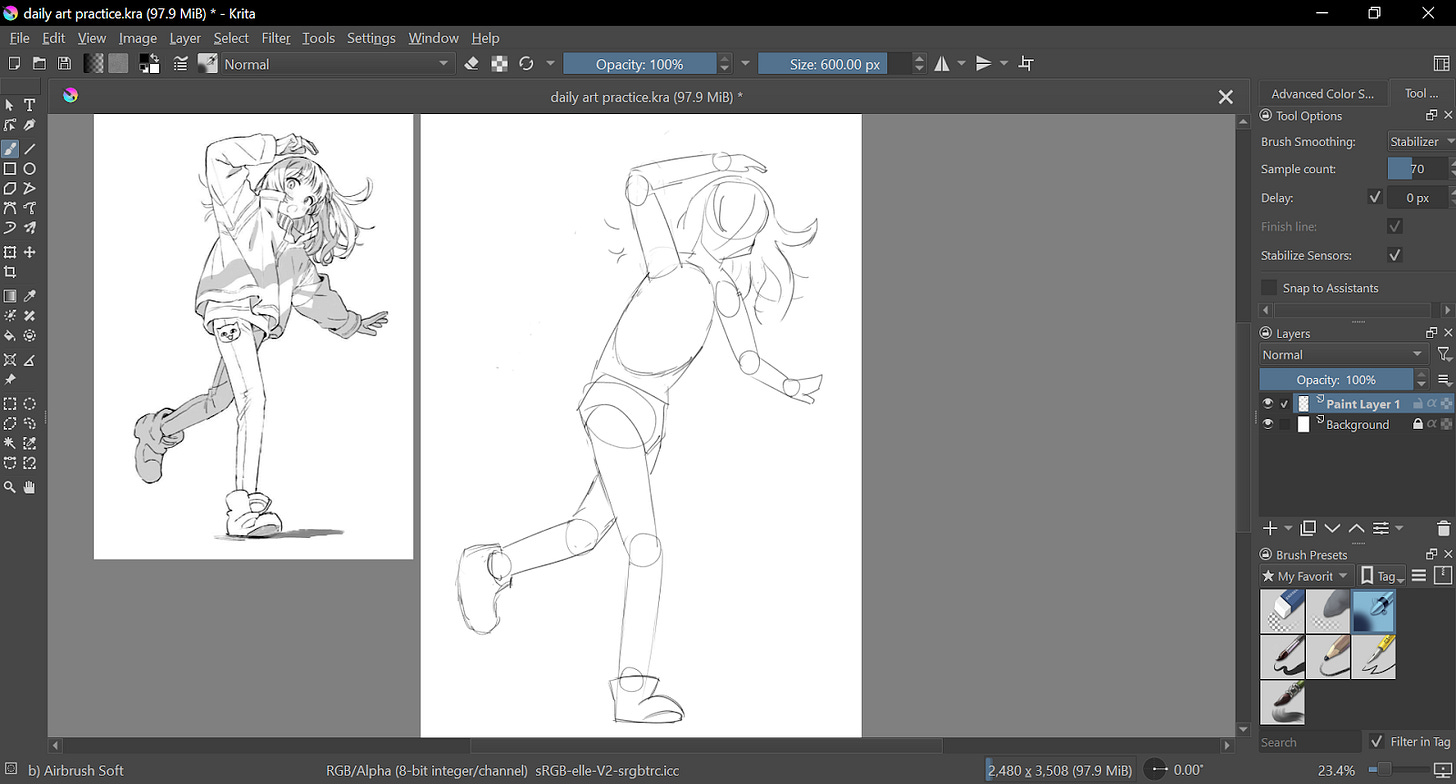Choose the Crop tool
This screenshot has height=784, width=1456.
tap(10, 272)
